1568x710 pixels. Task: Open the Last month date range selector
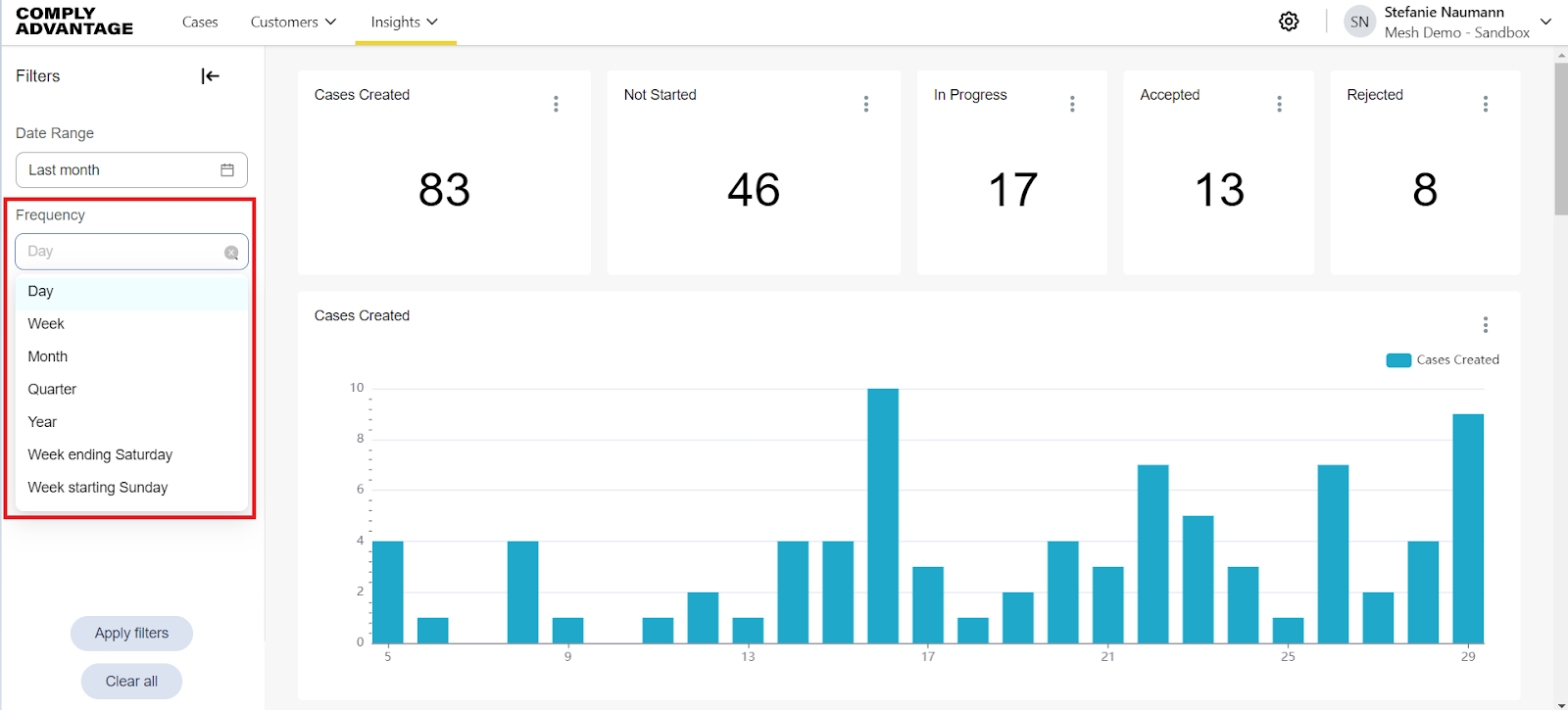131,170
